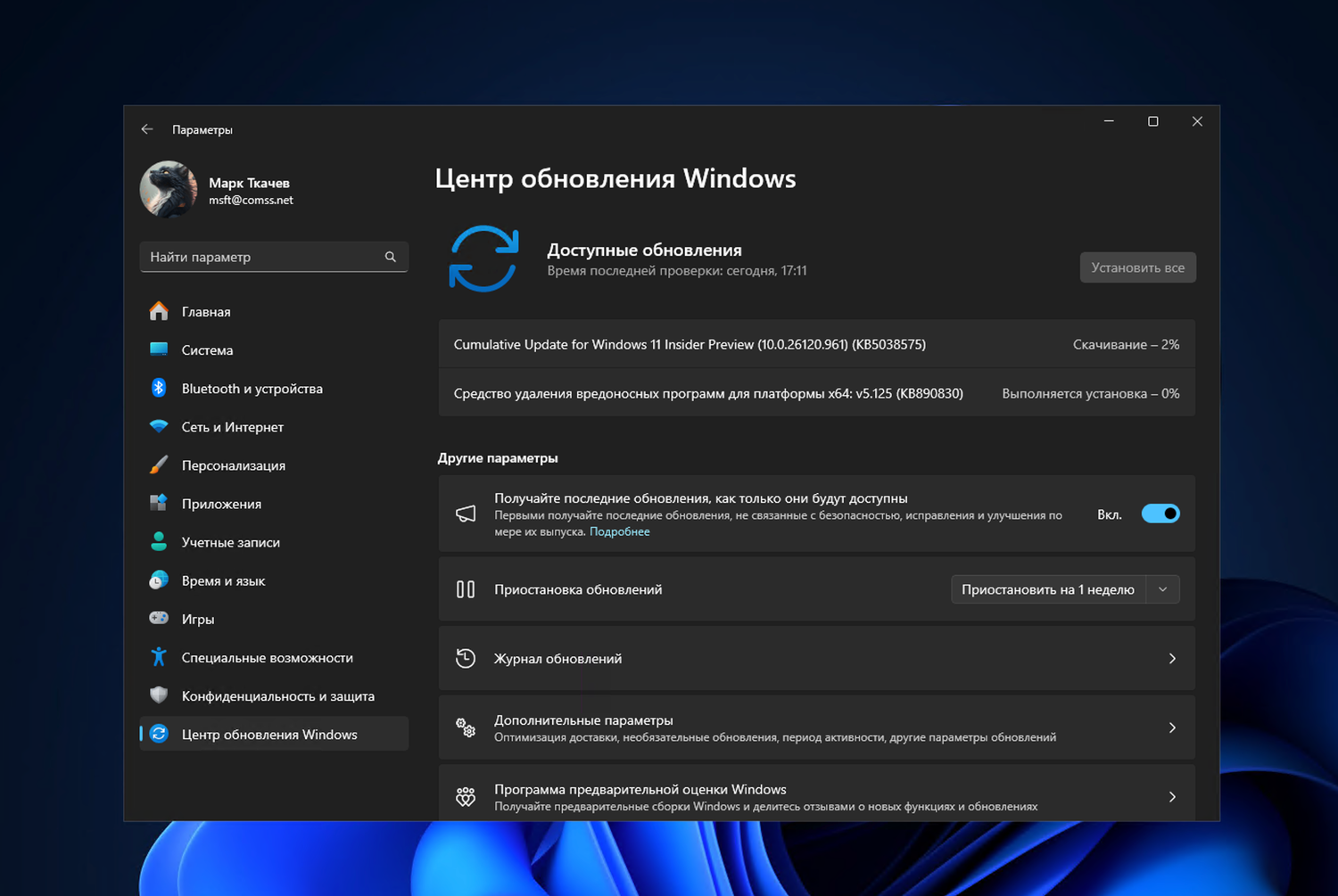Click the Wi-Fi icon for Сеть и Интернет

(159, 426)
